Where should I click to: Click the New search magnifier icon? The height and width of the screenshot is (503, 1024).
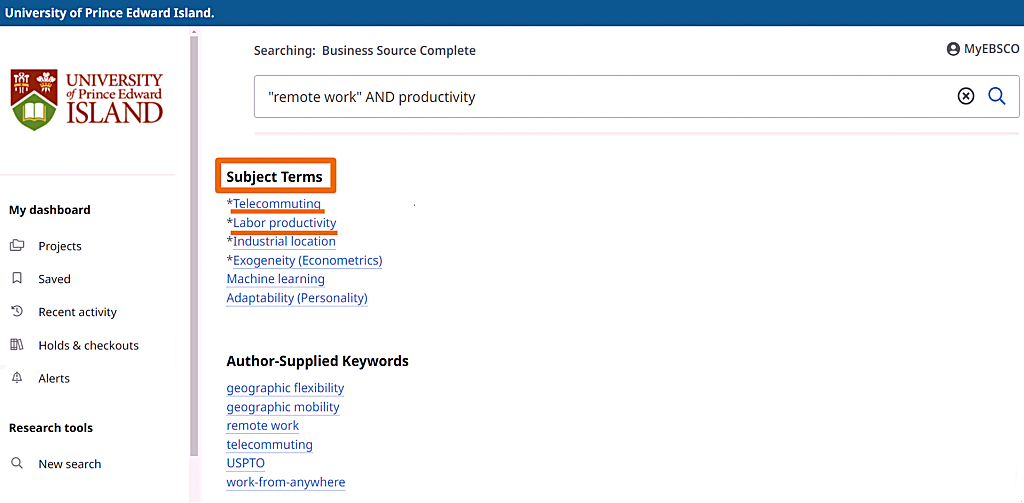pos(17,464)
